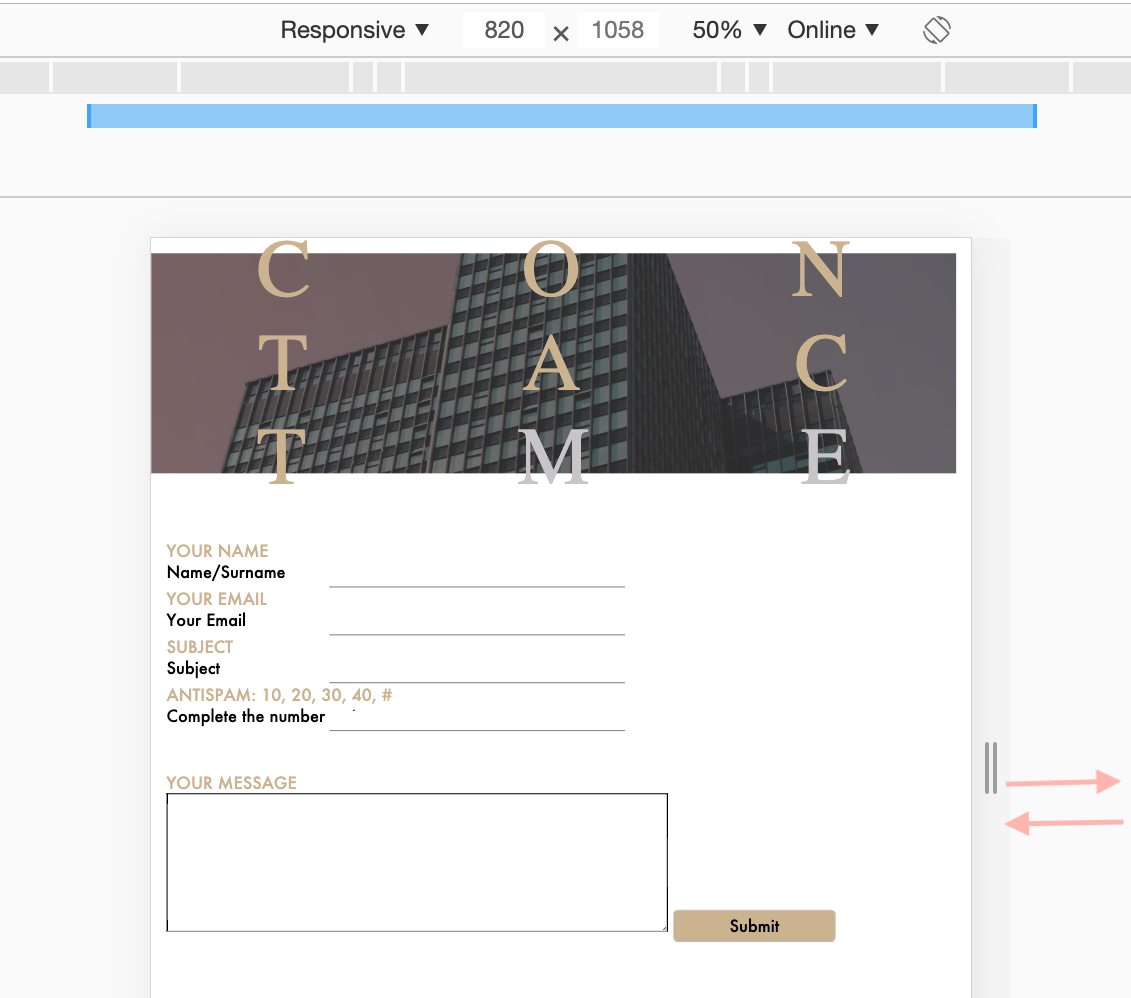Click the antispam number completion field
This screenshot has width=1131, height=998.
tap(477, 725)
